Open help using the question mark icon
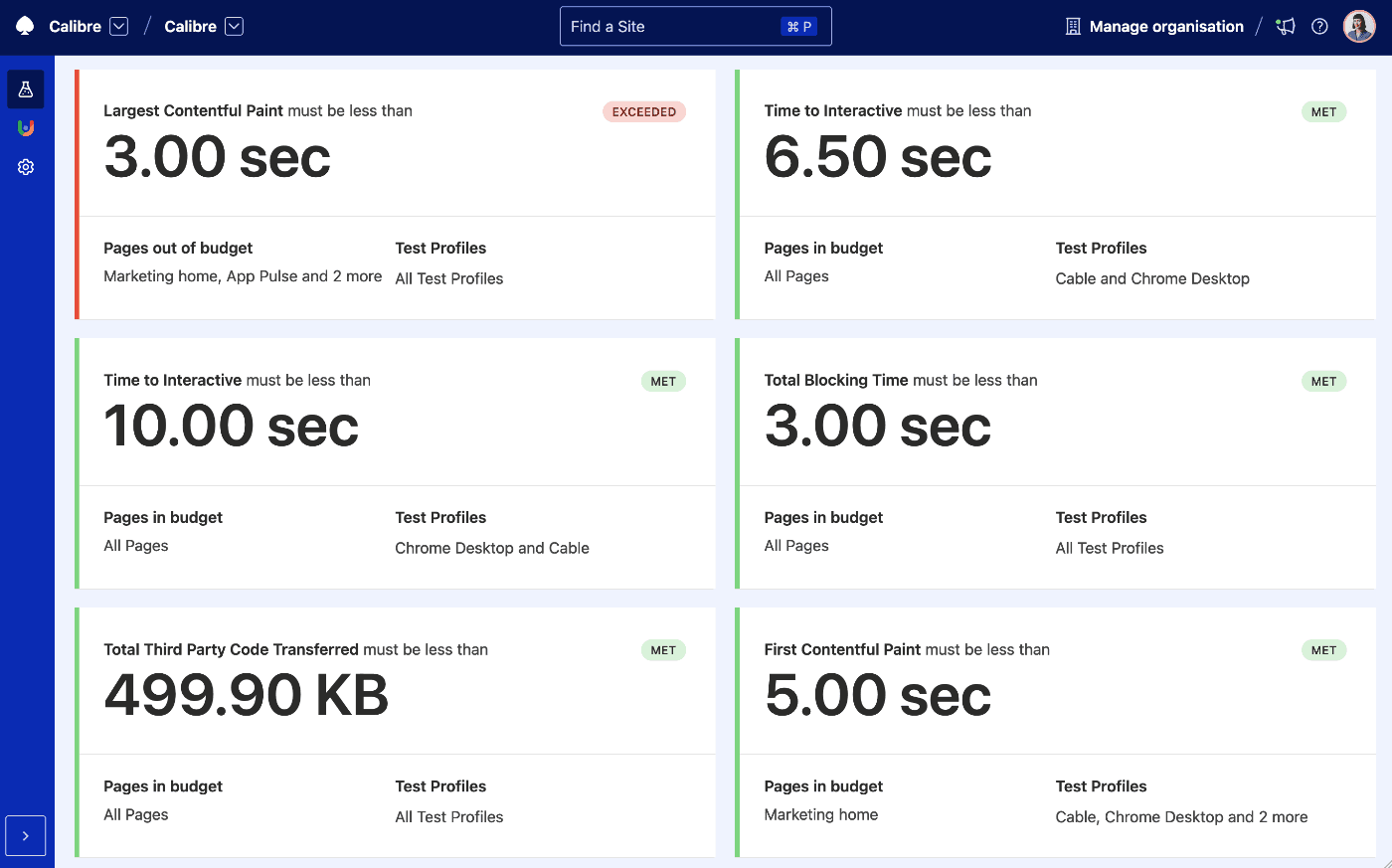The width and height of the screenshot is (1392, 868). click(1319, 26)
